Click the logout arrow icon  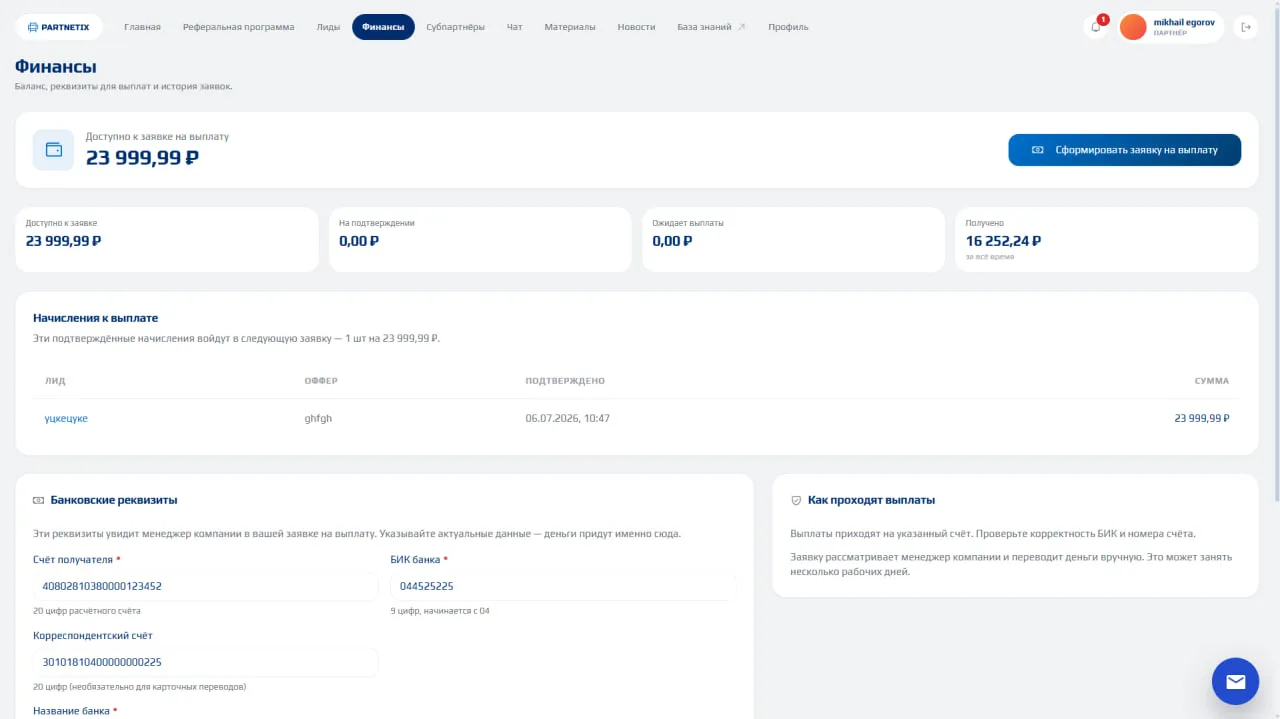(x=1246, y=27)
